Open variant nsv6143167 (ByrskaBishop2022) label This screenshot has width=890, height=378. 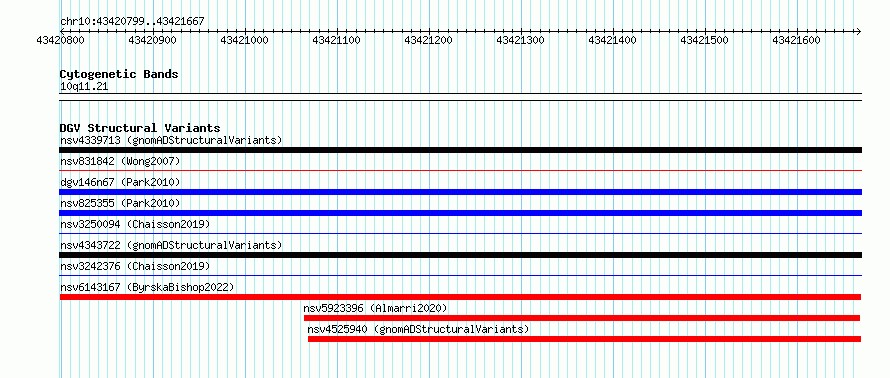pos(147,287)
